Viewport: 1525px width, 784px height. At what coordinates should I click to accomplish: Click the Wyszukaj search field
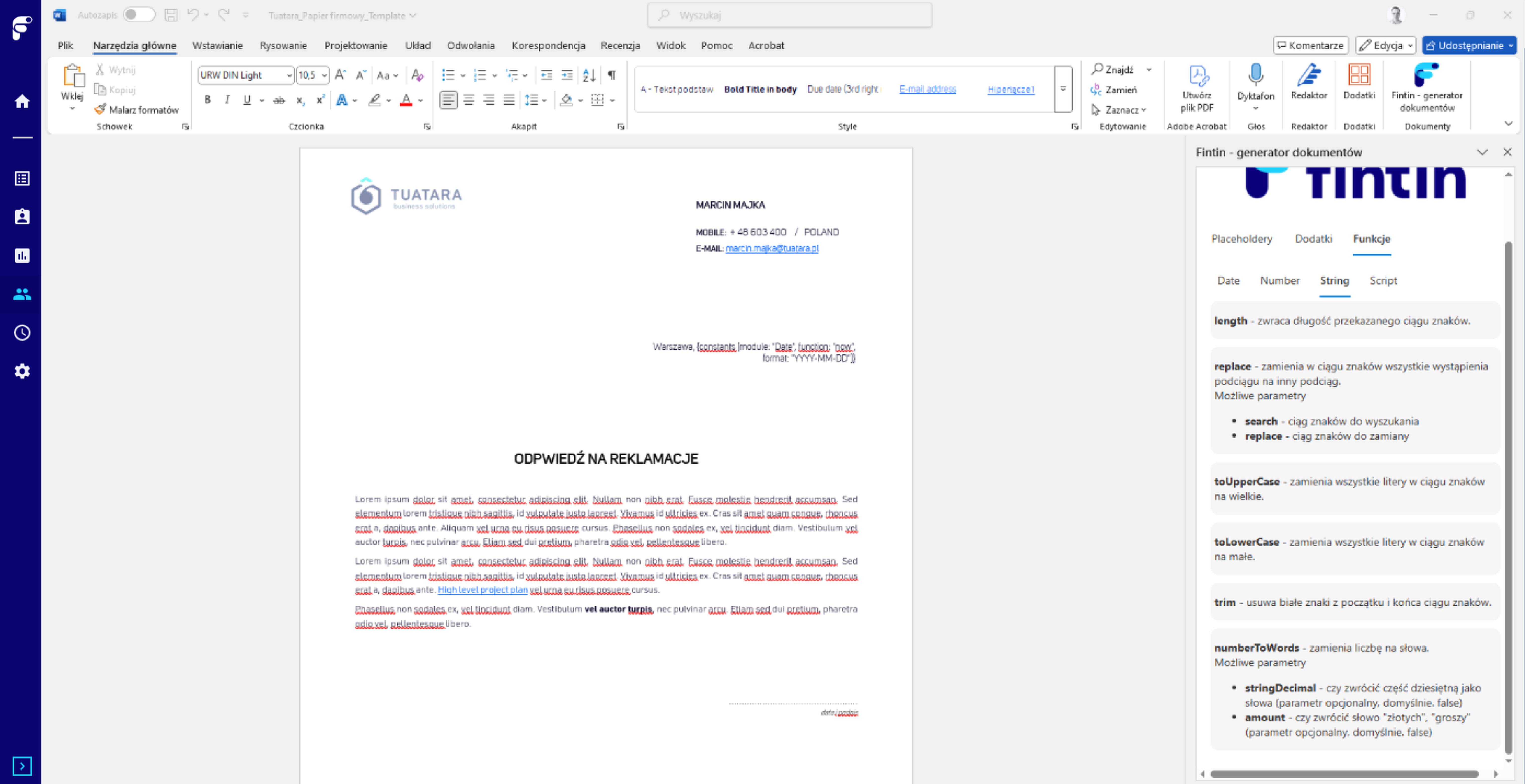click(x=790, y=15)
